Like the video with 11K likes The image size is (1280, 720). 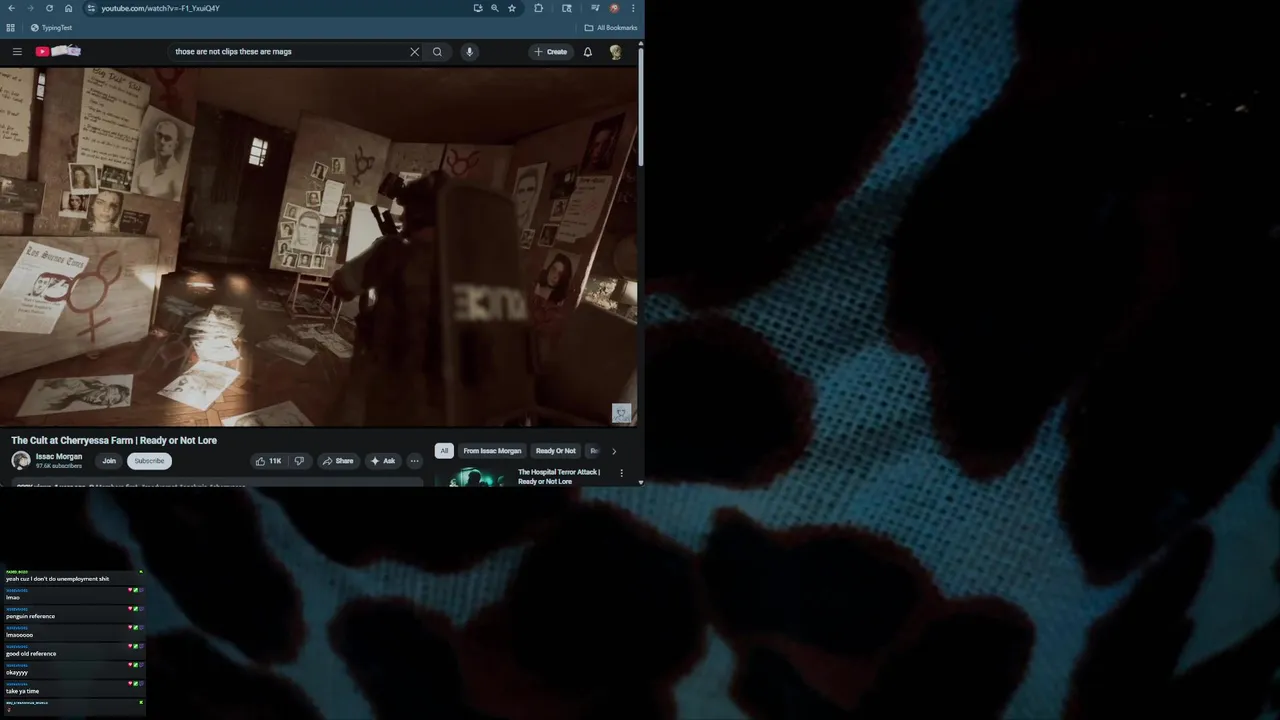click(268, 461)
